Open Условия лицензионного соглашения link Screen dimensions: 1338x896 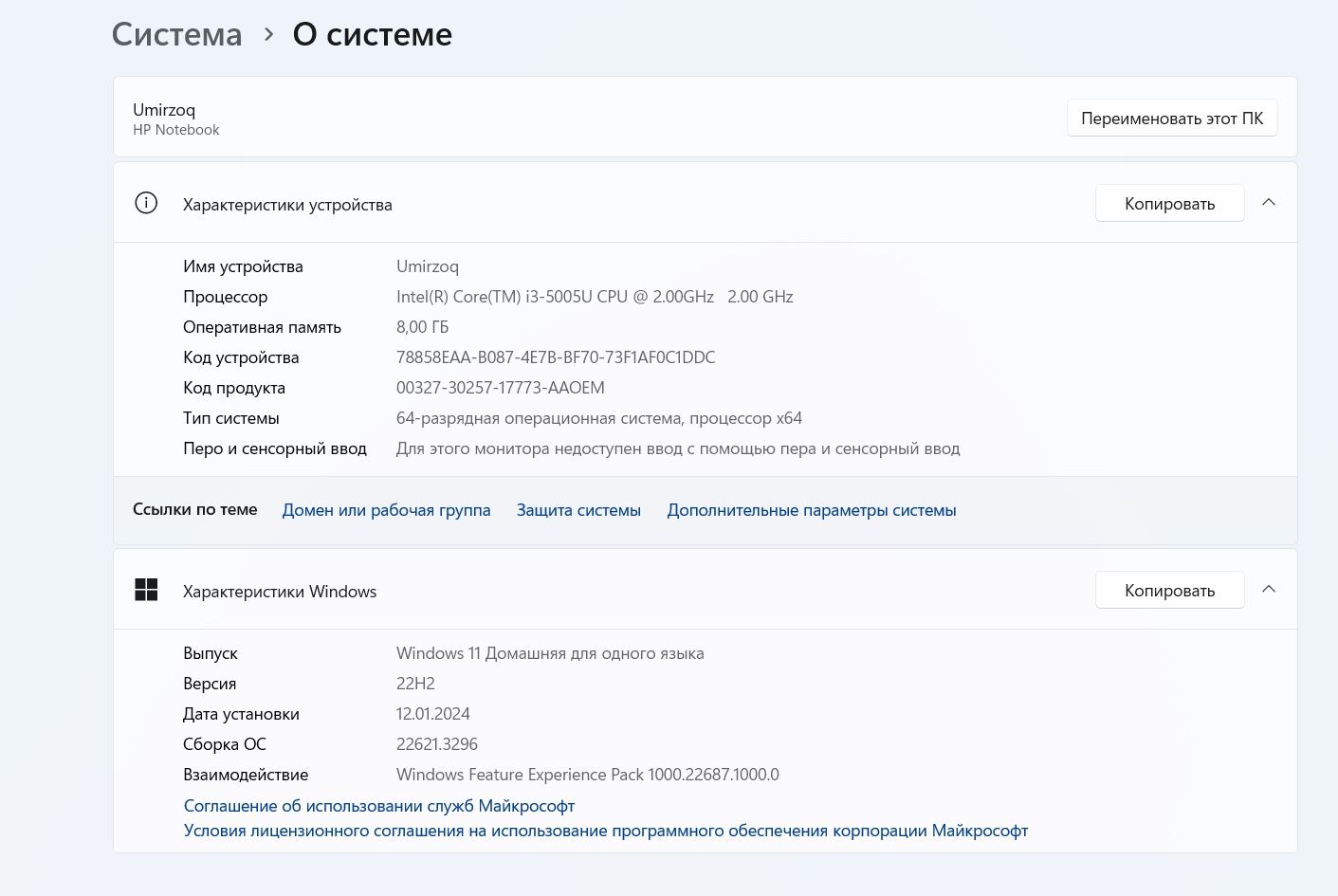click(x=606, y=831)
